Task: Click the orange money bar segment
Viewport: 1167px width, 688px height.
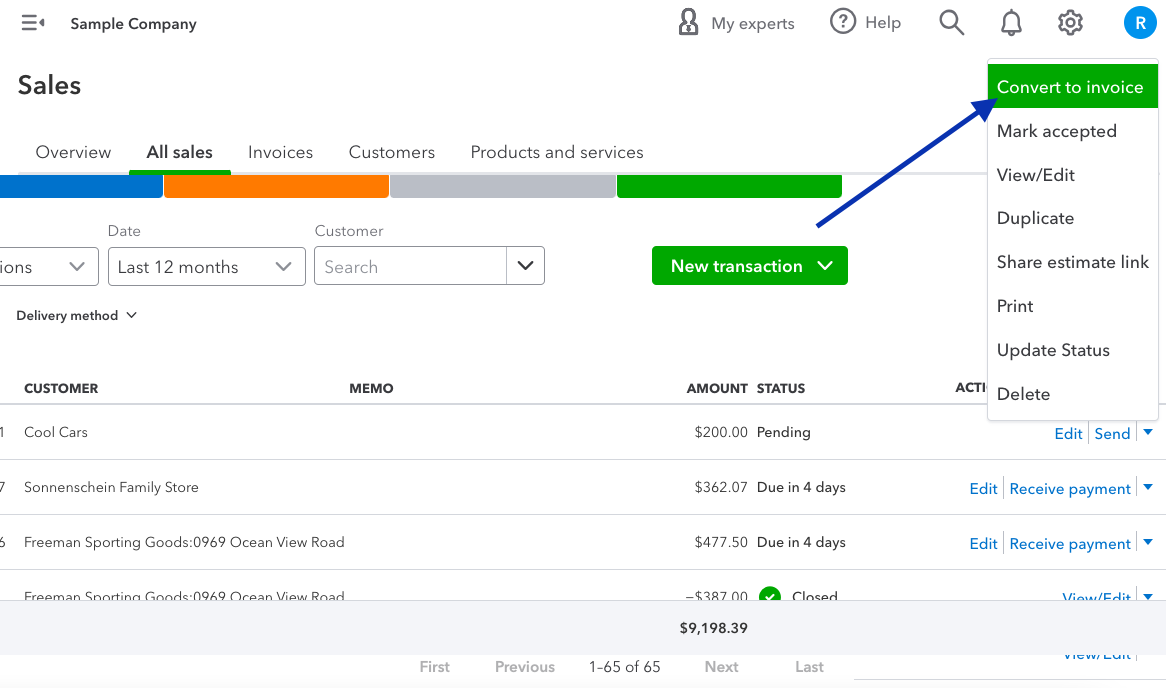Action: click(x=276, y=186)
